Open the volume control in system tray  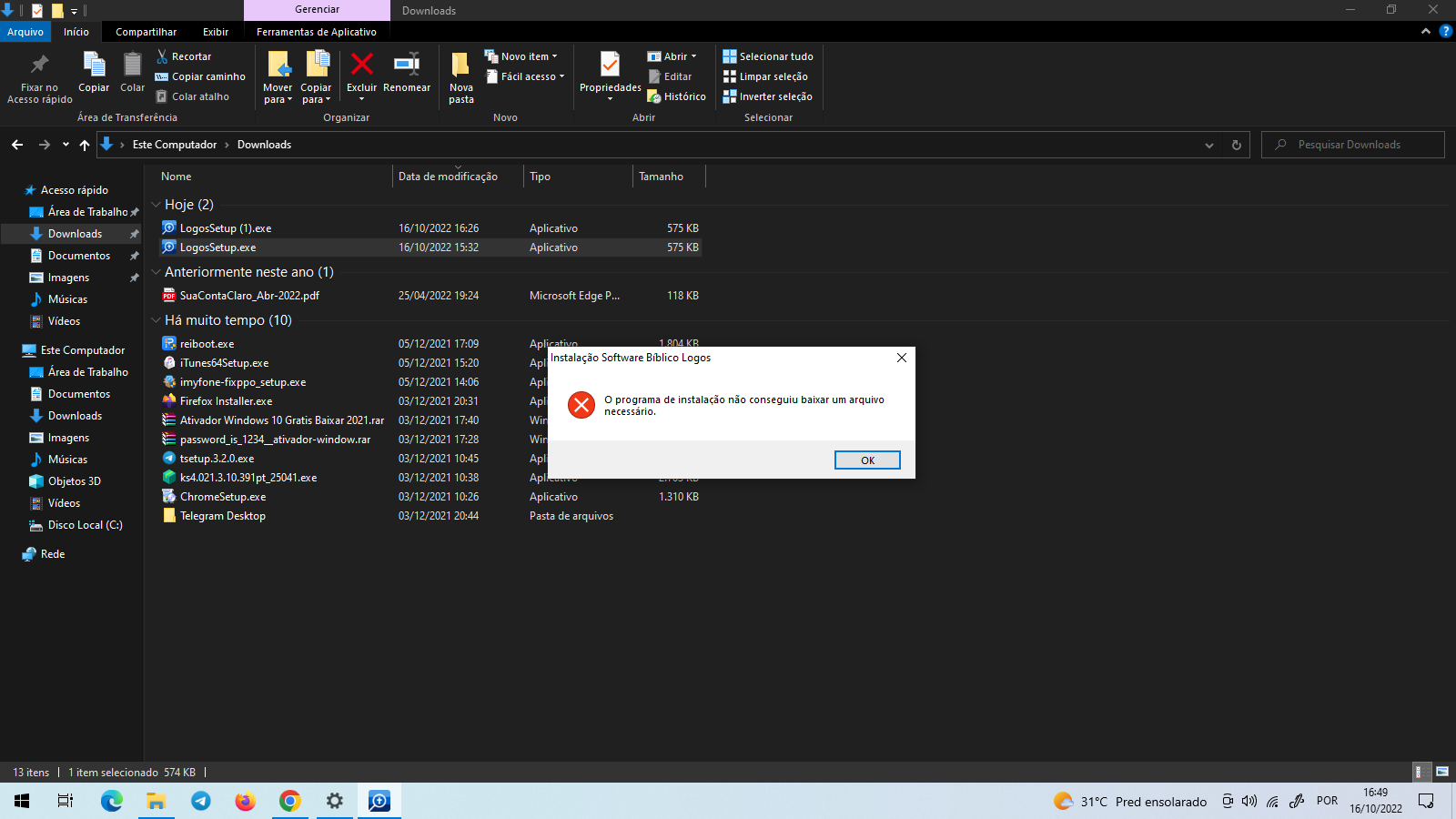coord(1249,802)
